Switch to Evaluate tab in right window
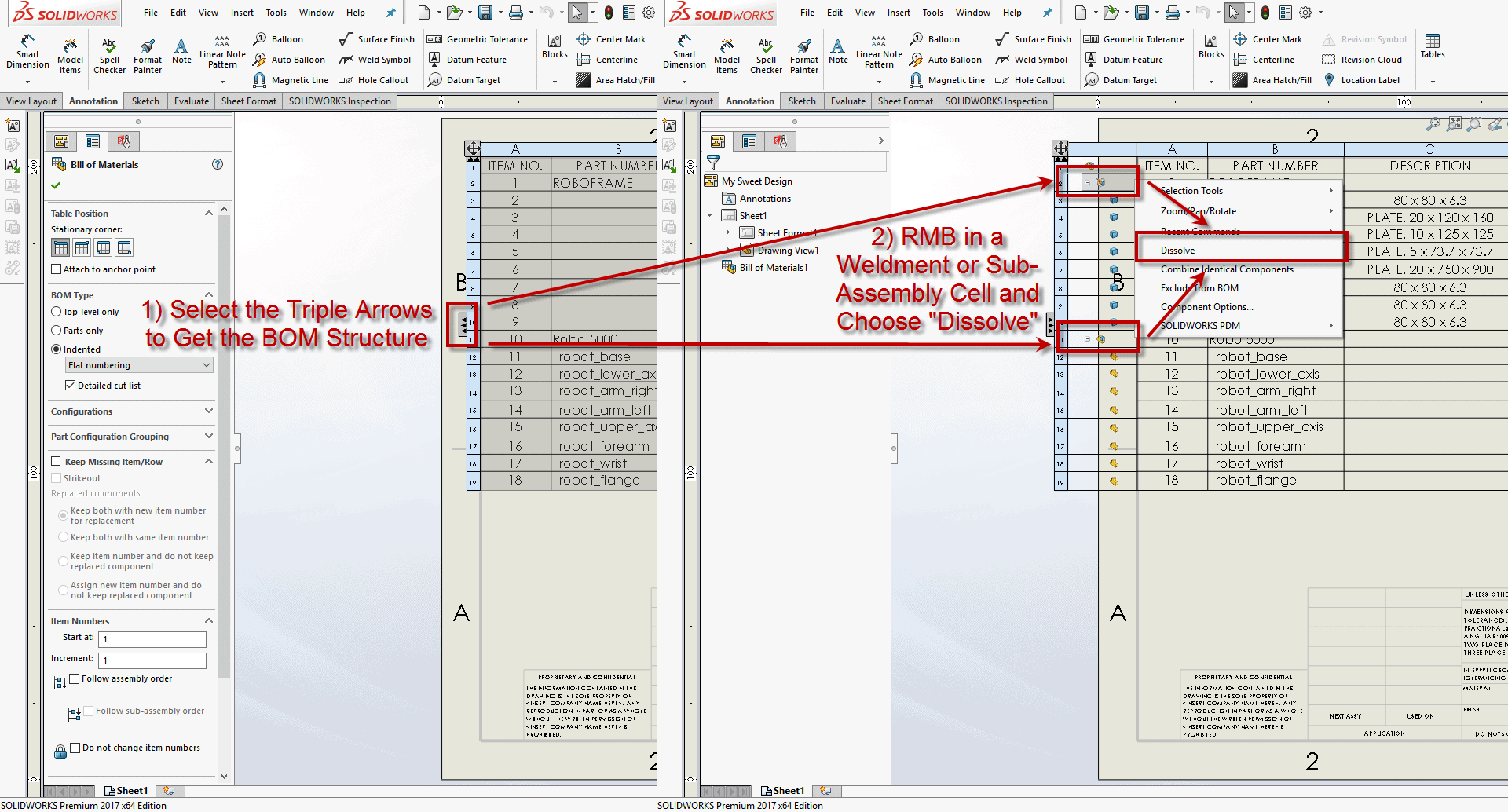 [x=848, y=101]
